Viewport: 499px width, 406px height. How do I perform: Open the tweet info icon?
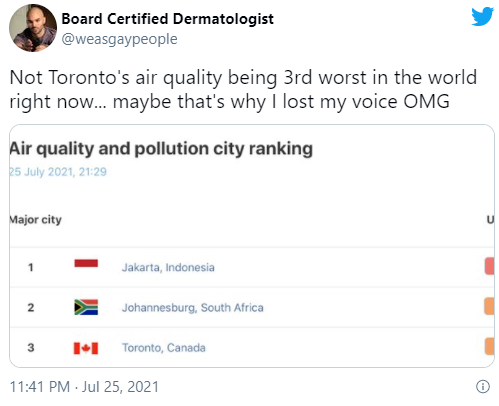point(483,387)
